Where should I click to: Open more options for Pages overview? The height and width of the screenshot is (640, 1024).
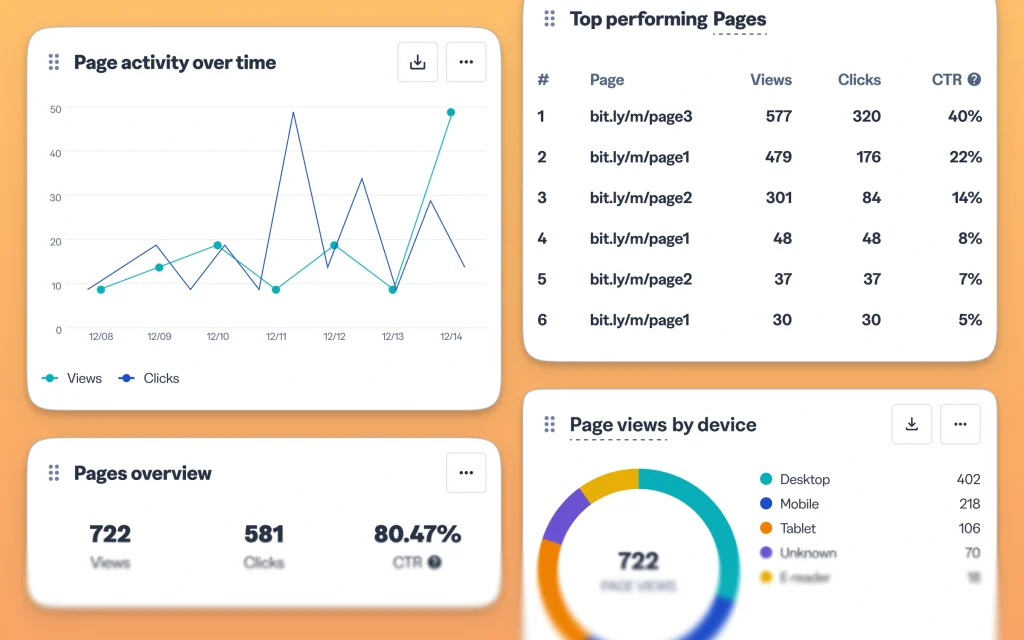click(x=466, y=473)
